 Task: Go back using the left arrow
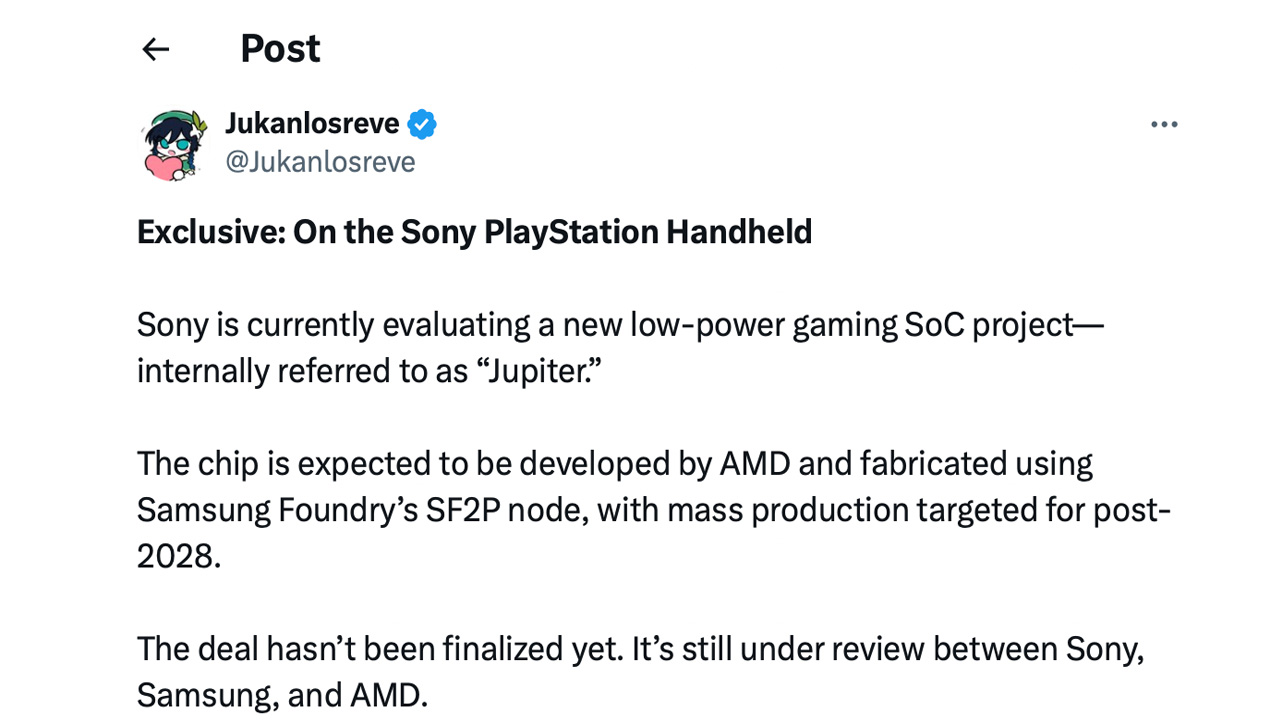(156, 49)
